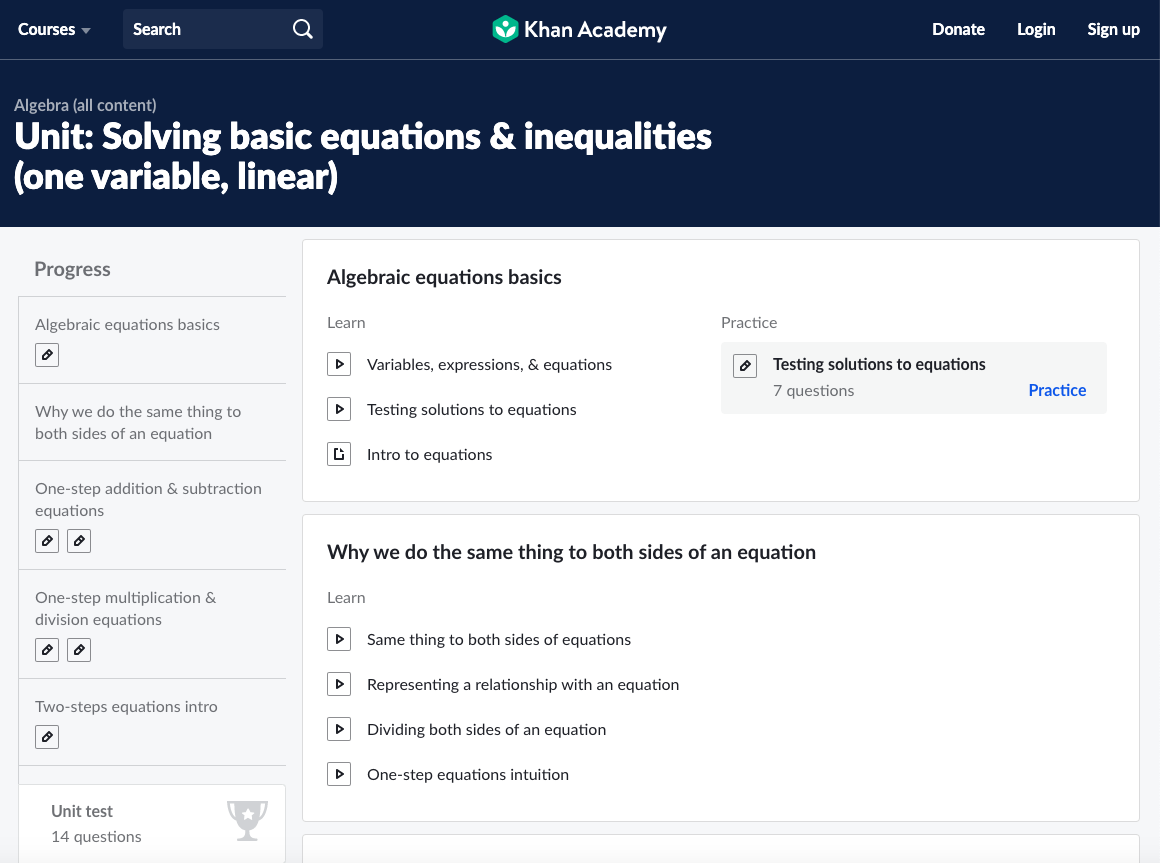Open the Intro to equations article icon
1160x863 pixels.
[338, 454]
